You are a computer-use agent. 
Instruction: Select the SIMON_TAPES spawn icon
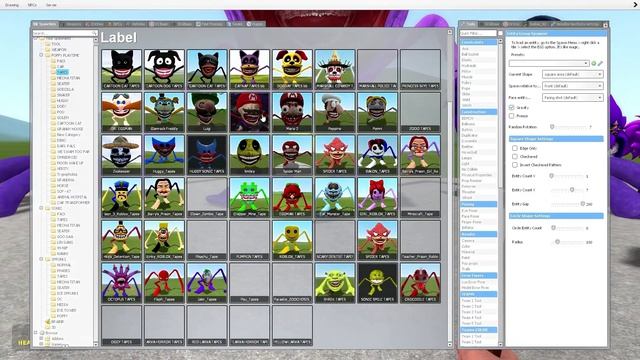tap(378, 155)
